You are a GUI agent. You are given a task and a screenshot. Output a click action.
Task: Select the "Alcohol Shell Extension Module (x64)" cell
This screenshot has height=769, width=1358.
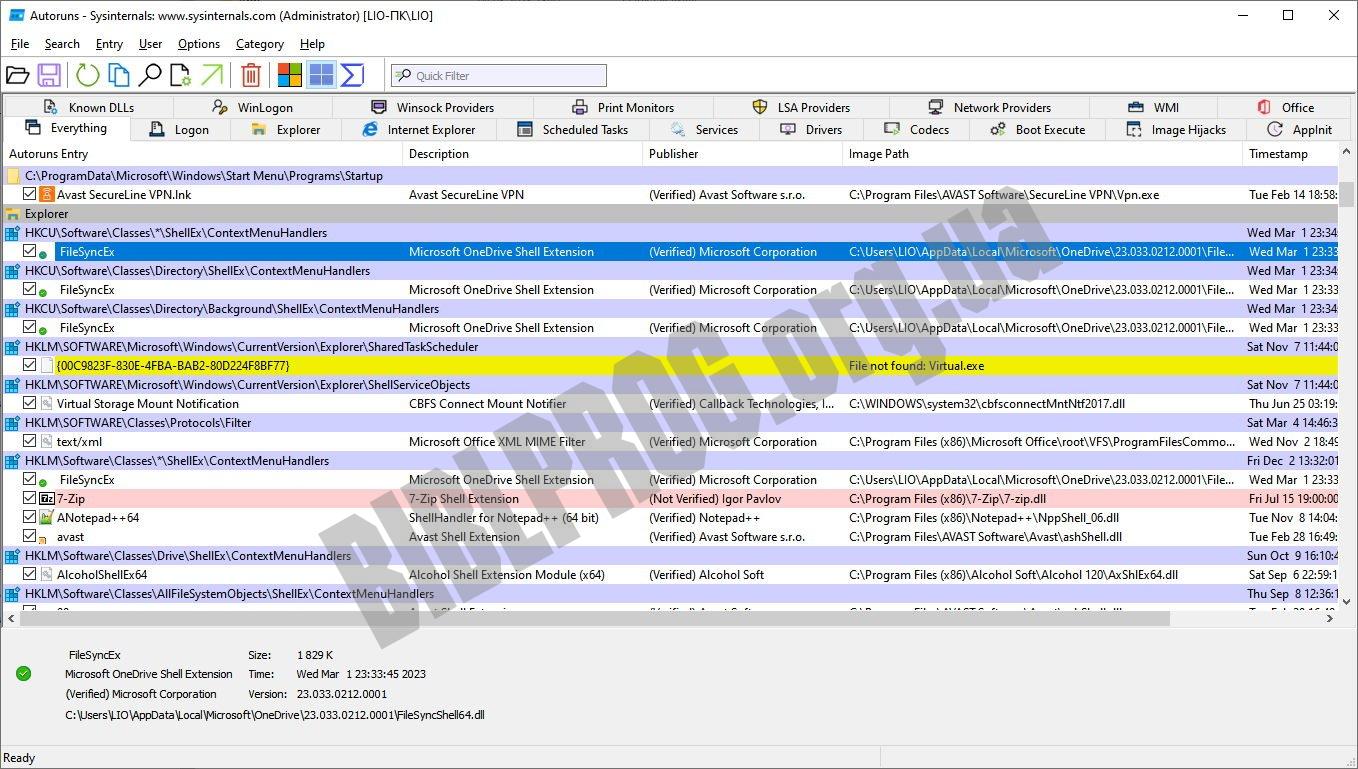click(x=507, y=575)
